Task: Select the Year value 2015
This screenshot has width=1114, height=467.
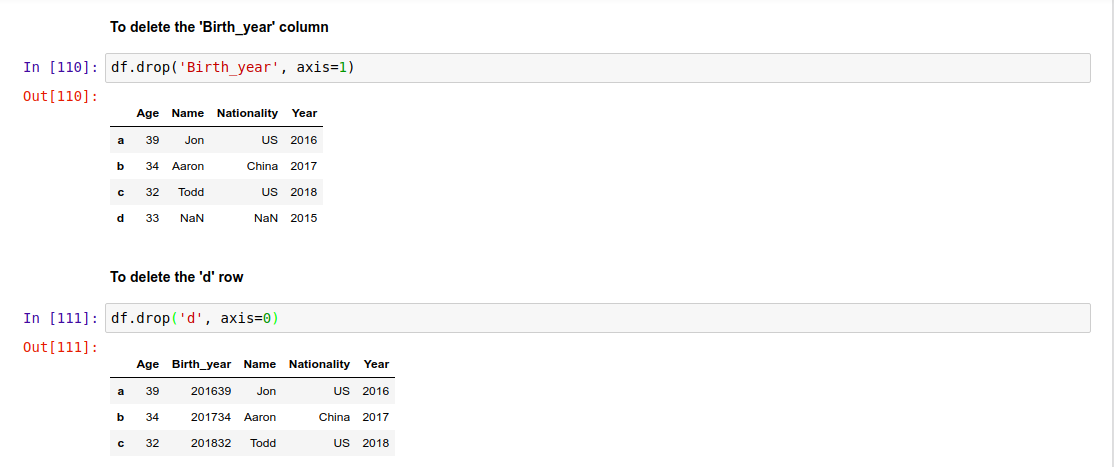Action: tap(303, 218)
